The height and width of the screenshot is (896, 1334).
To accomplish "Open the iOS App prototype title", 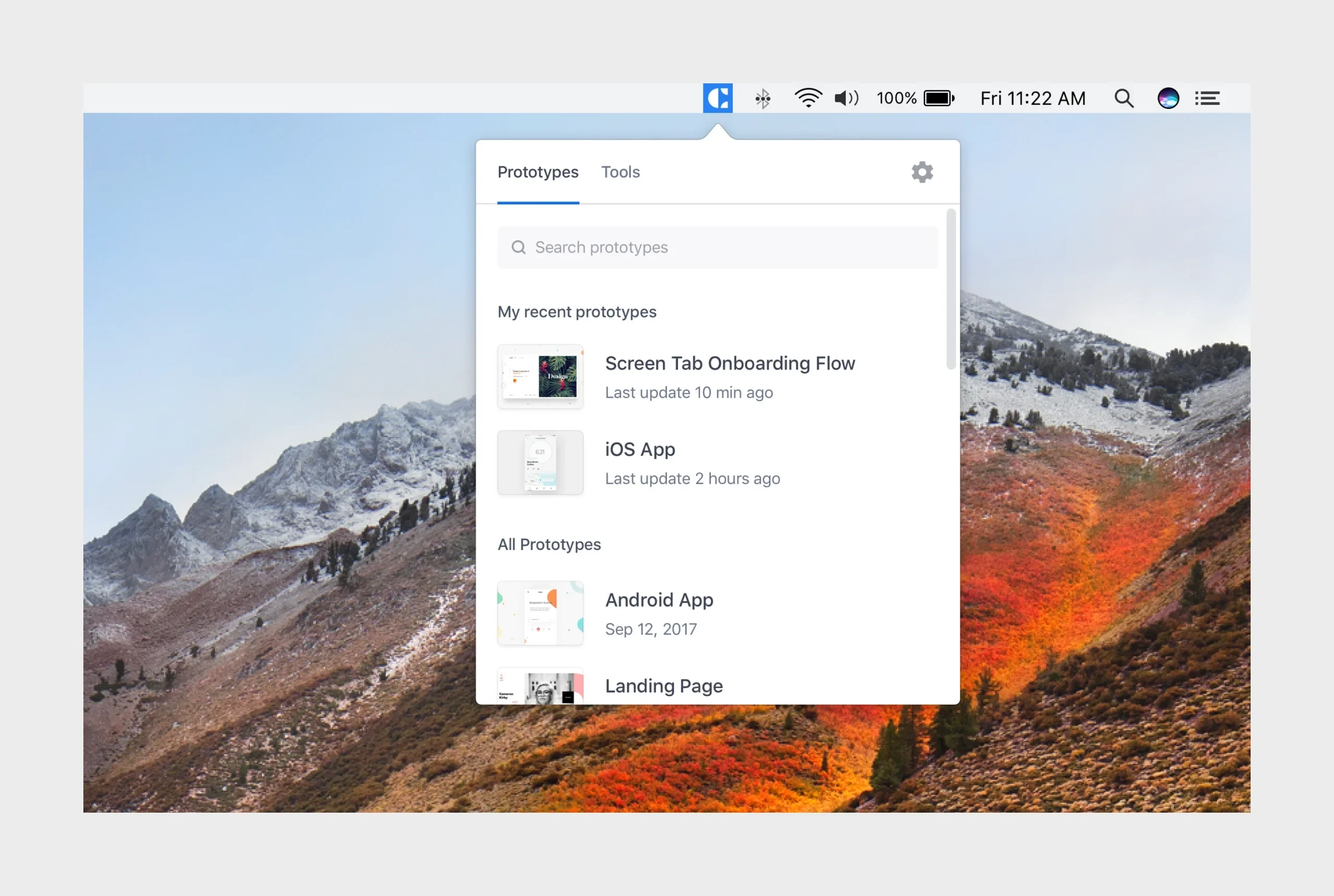I will (x=639, y=449).
